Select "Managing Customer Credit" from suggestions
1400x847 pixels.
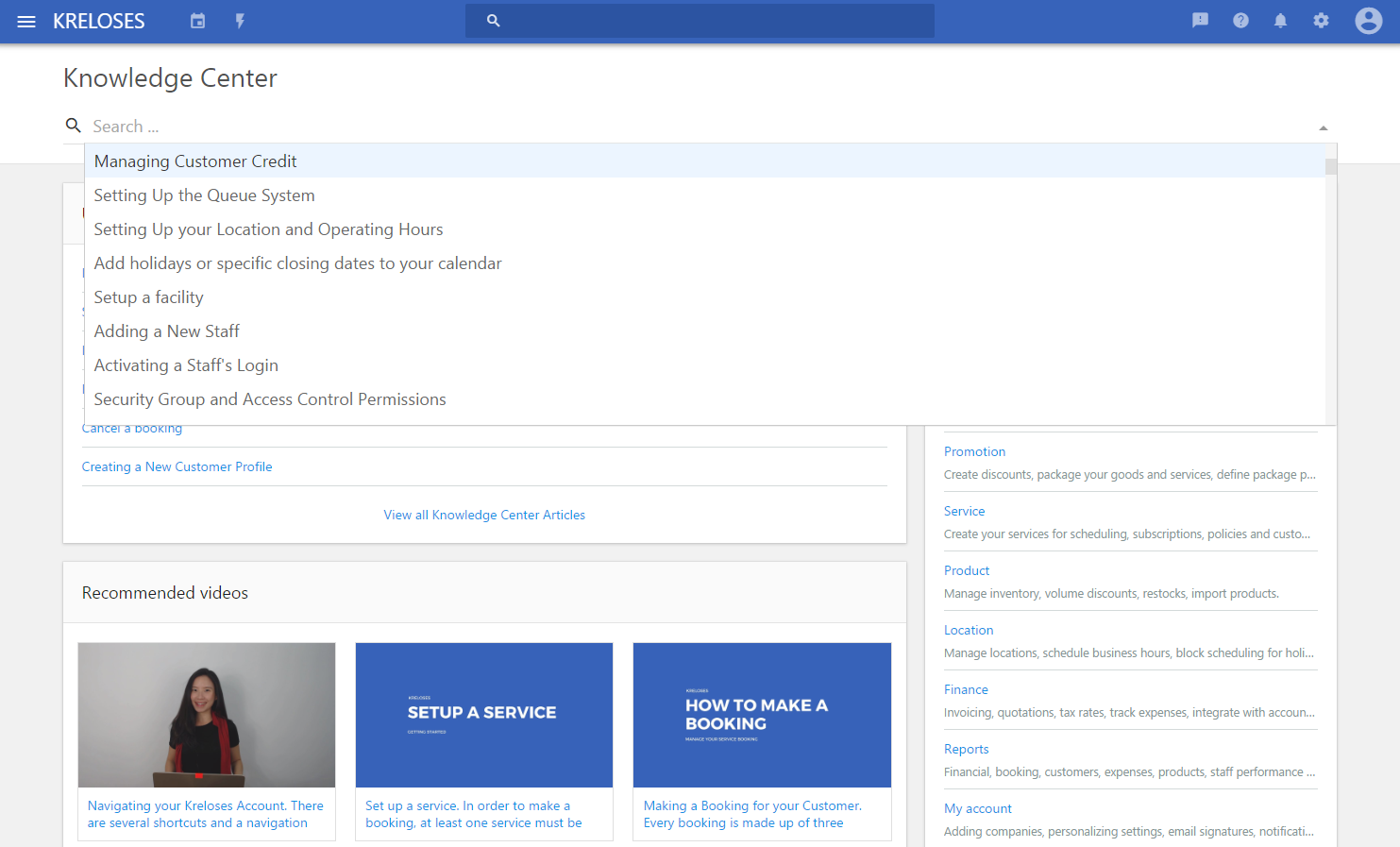195,161
